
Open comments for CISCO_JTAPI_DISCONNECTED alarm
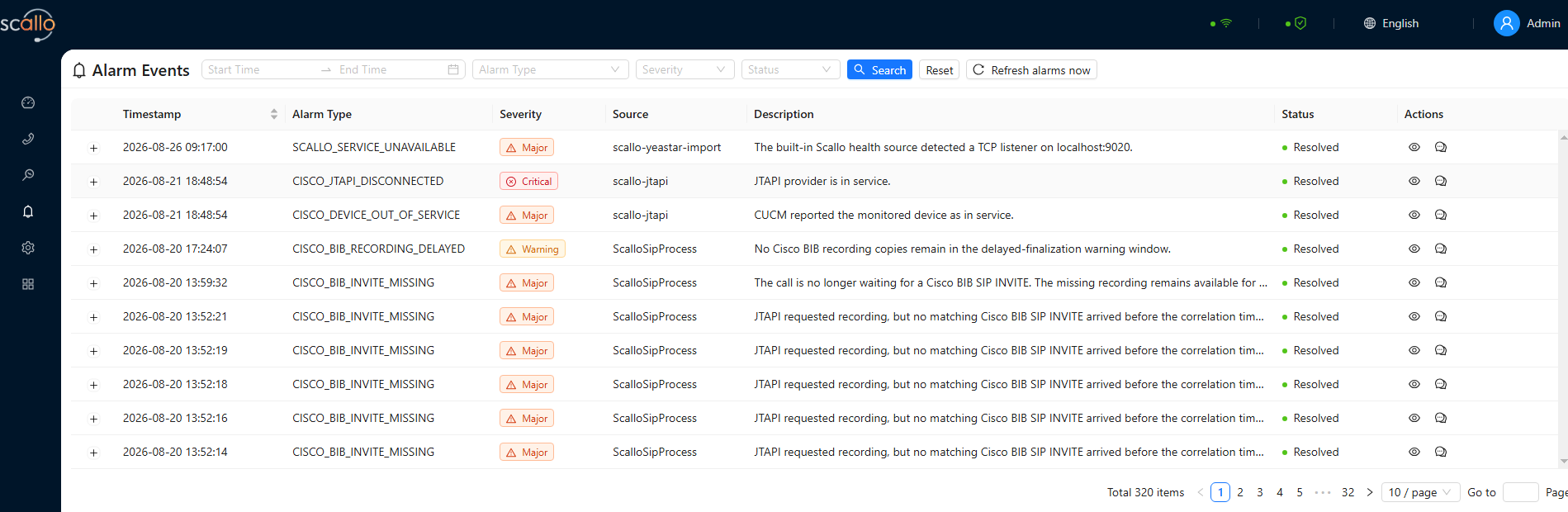click(1441, 181)
